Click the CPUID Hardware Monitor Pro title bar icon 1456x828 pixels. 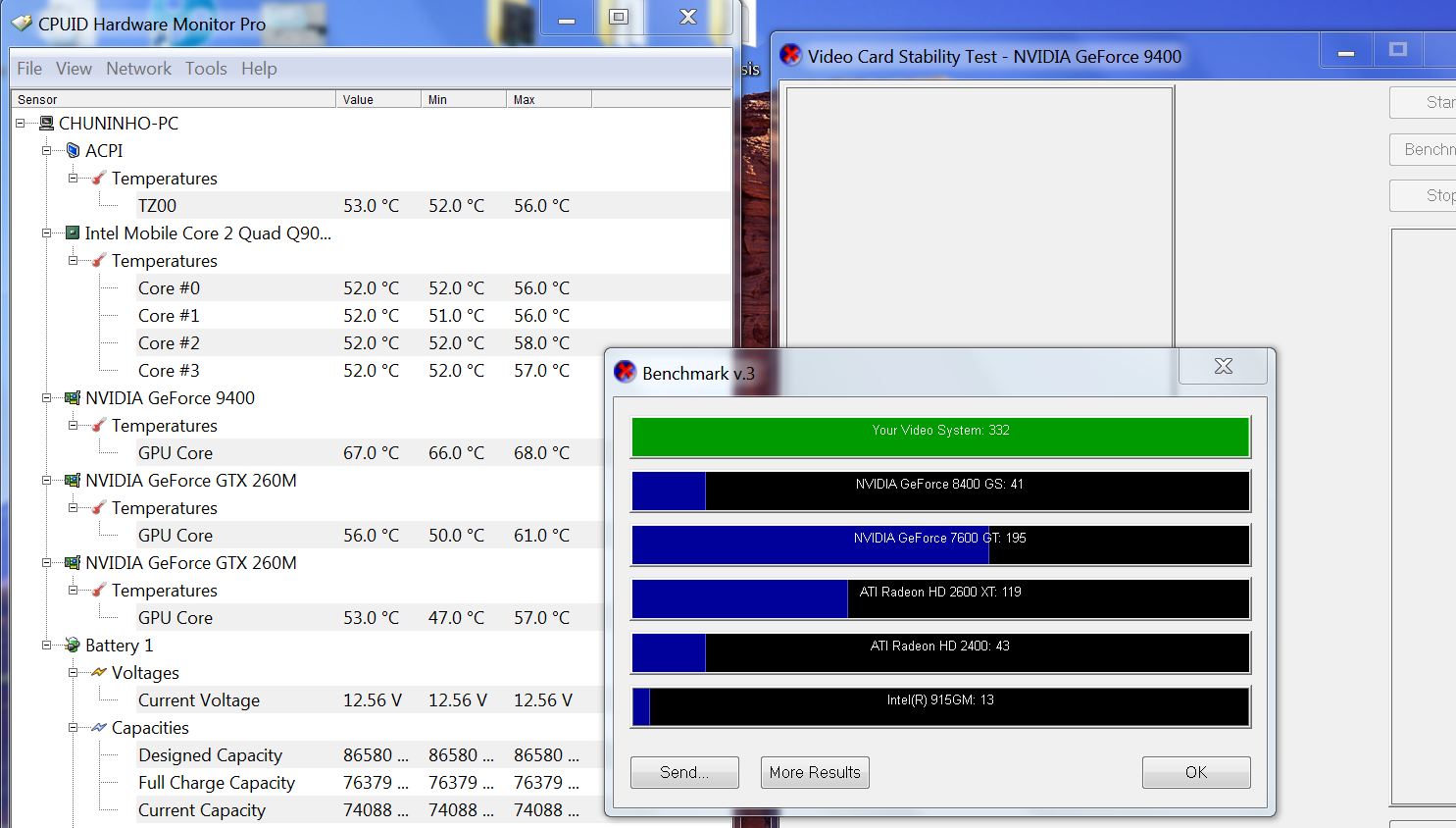coord(22,24)
